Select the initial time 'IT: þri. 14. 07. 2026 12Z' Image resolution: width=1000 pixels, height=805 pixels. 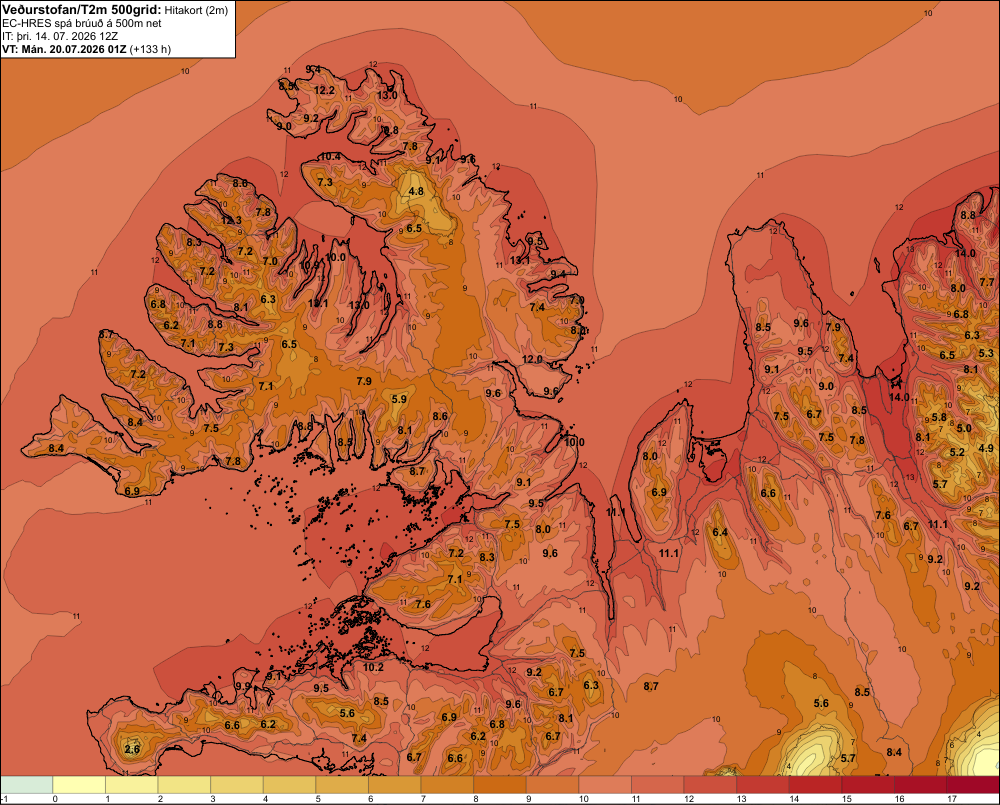(60, 36)
